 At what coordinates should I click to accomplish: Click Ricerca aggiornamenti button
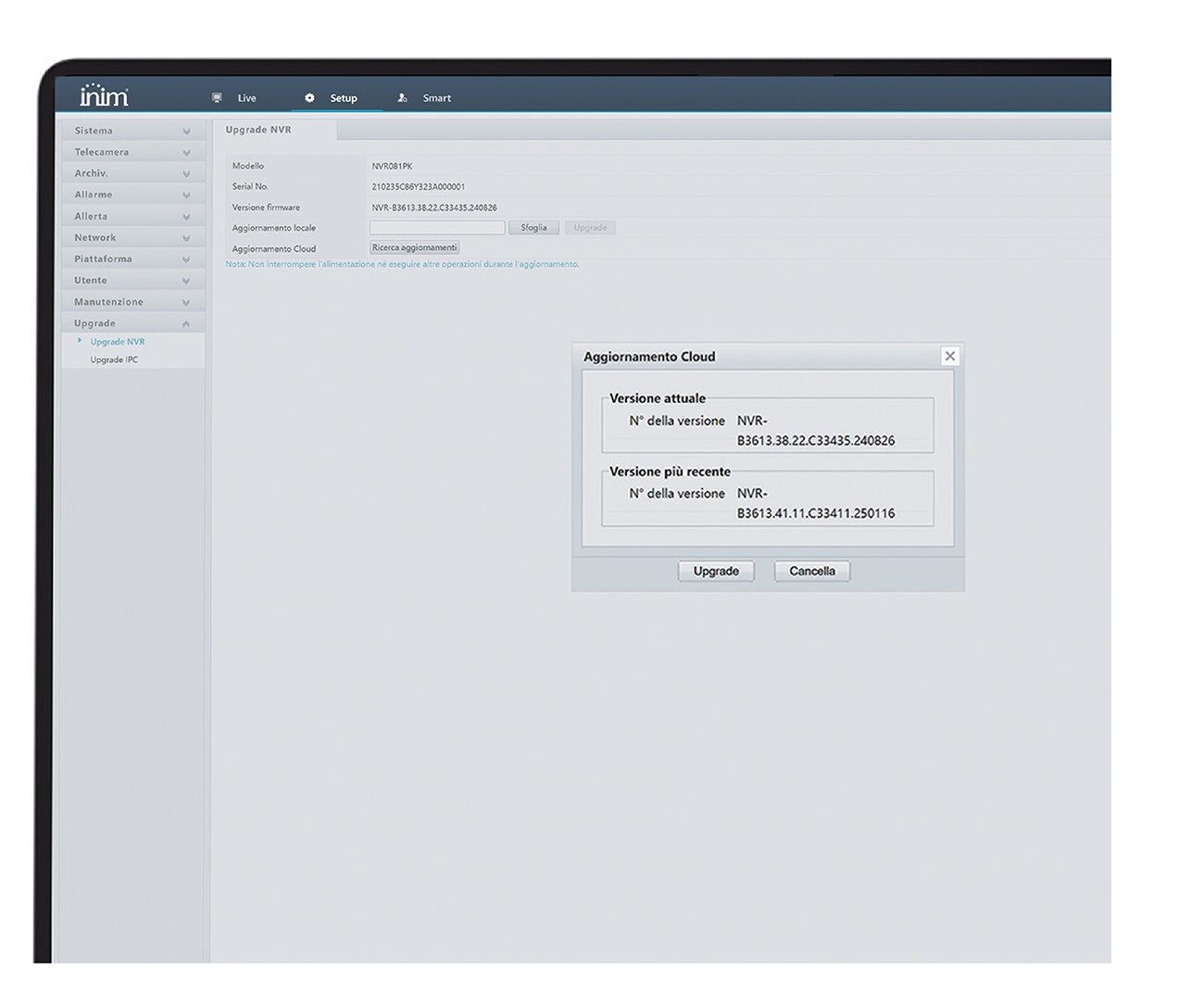pyautogui.click(x=414, y=248)
